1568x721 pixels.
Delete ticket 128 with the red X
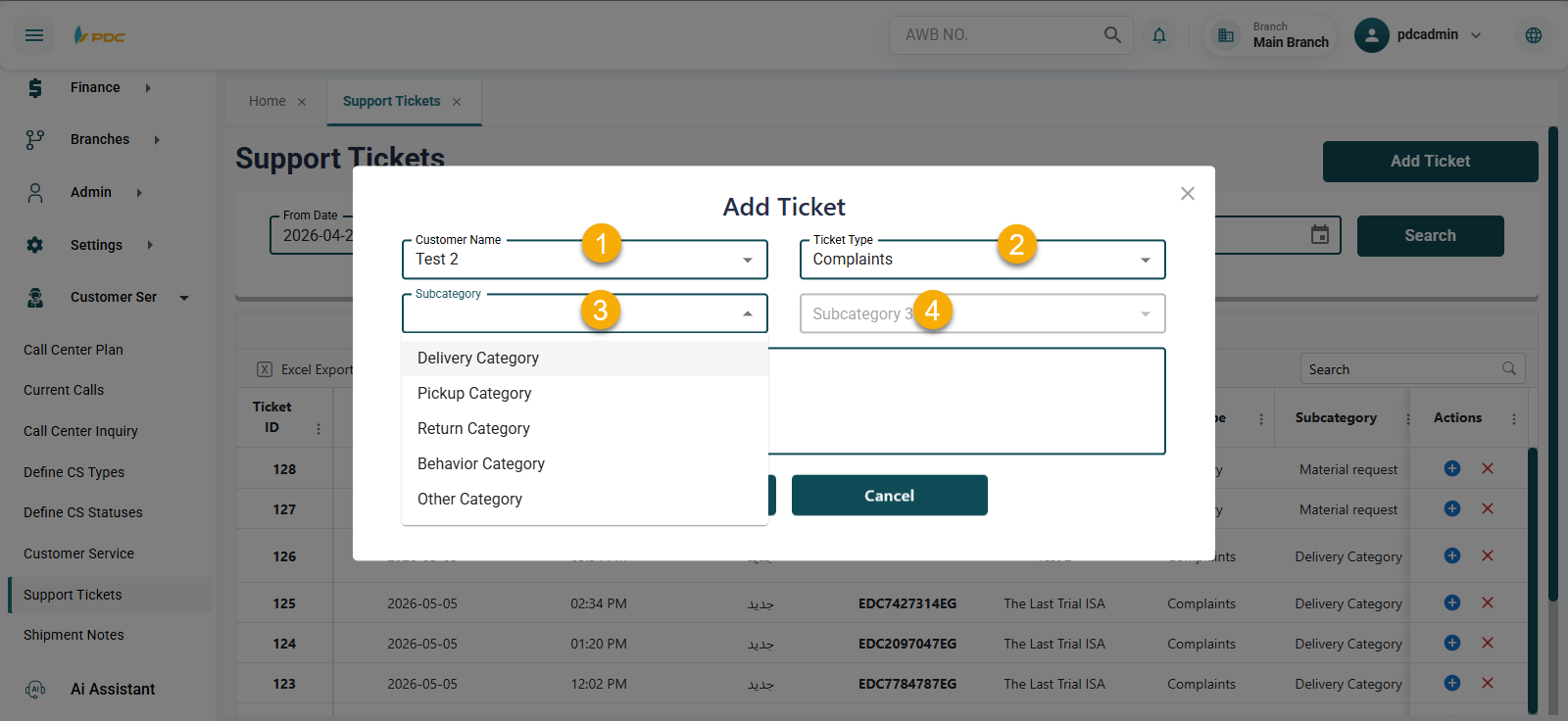(1488, 468)
